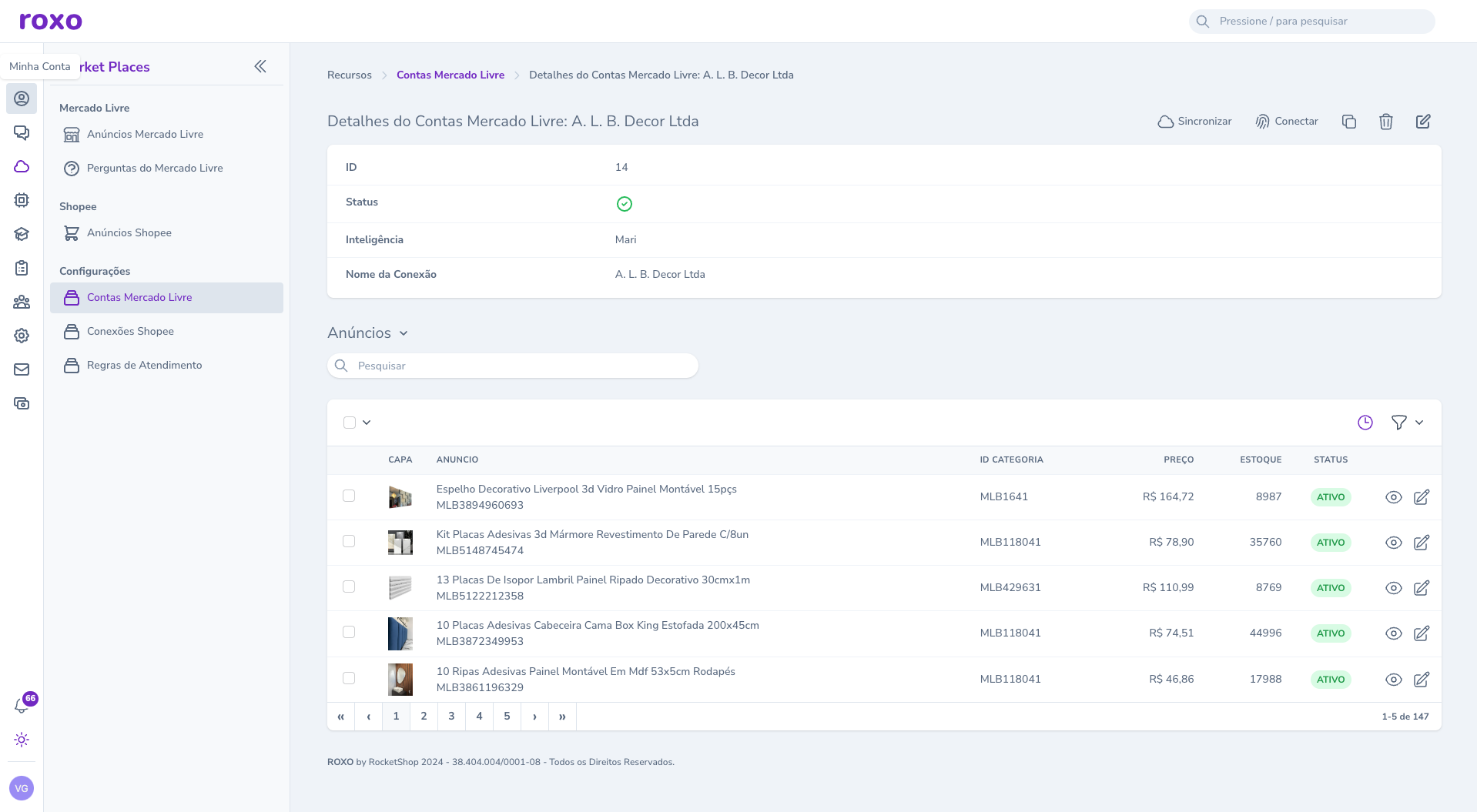Open Perguntas do Mercado Livre menu item
The image size is (1477, 812).
(166, 169)
